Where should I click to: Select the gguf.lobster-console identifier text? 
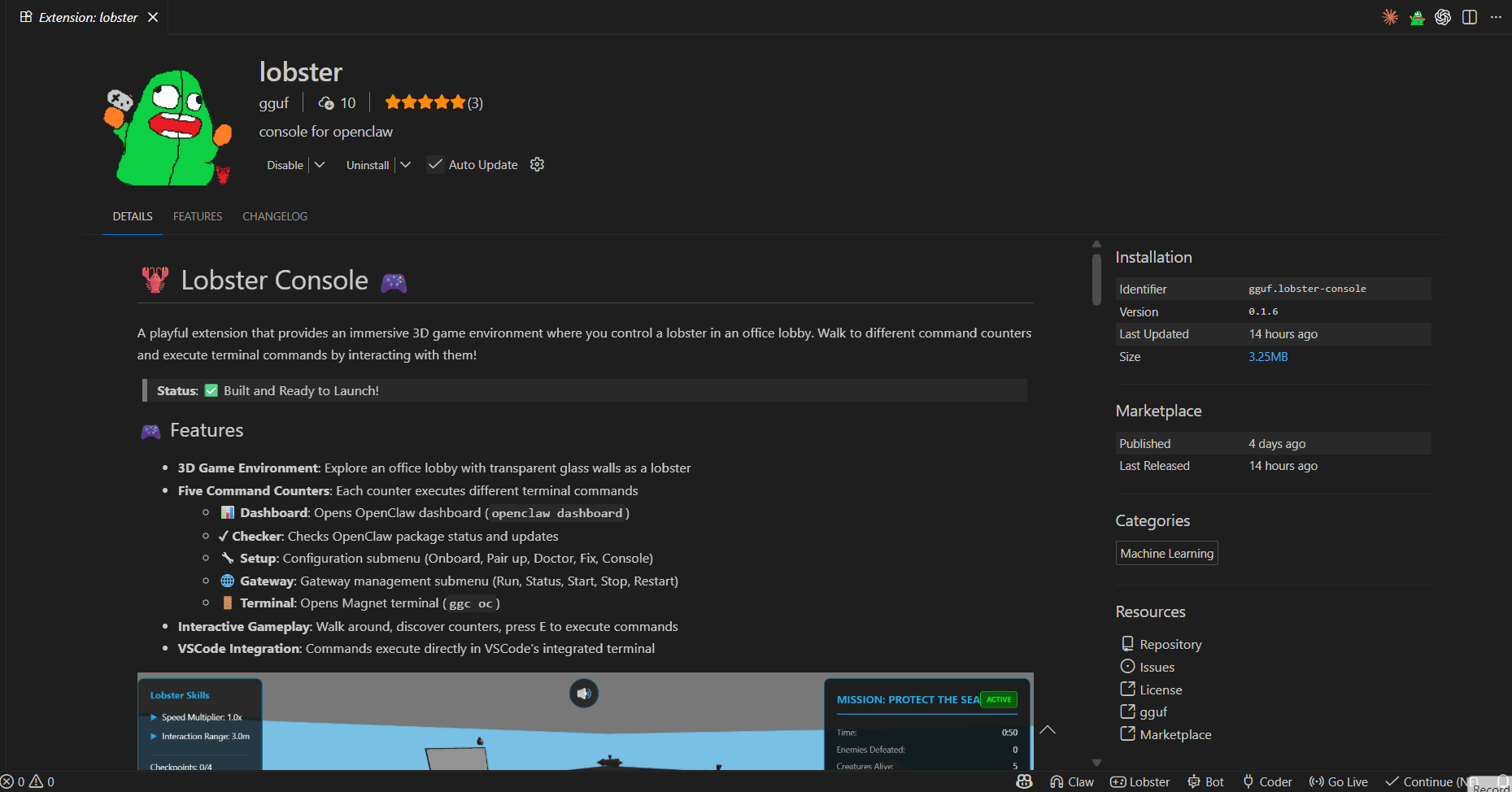1307,289
